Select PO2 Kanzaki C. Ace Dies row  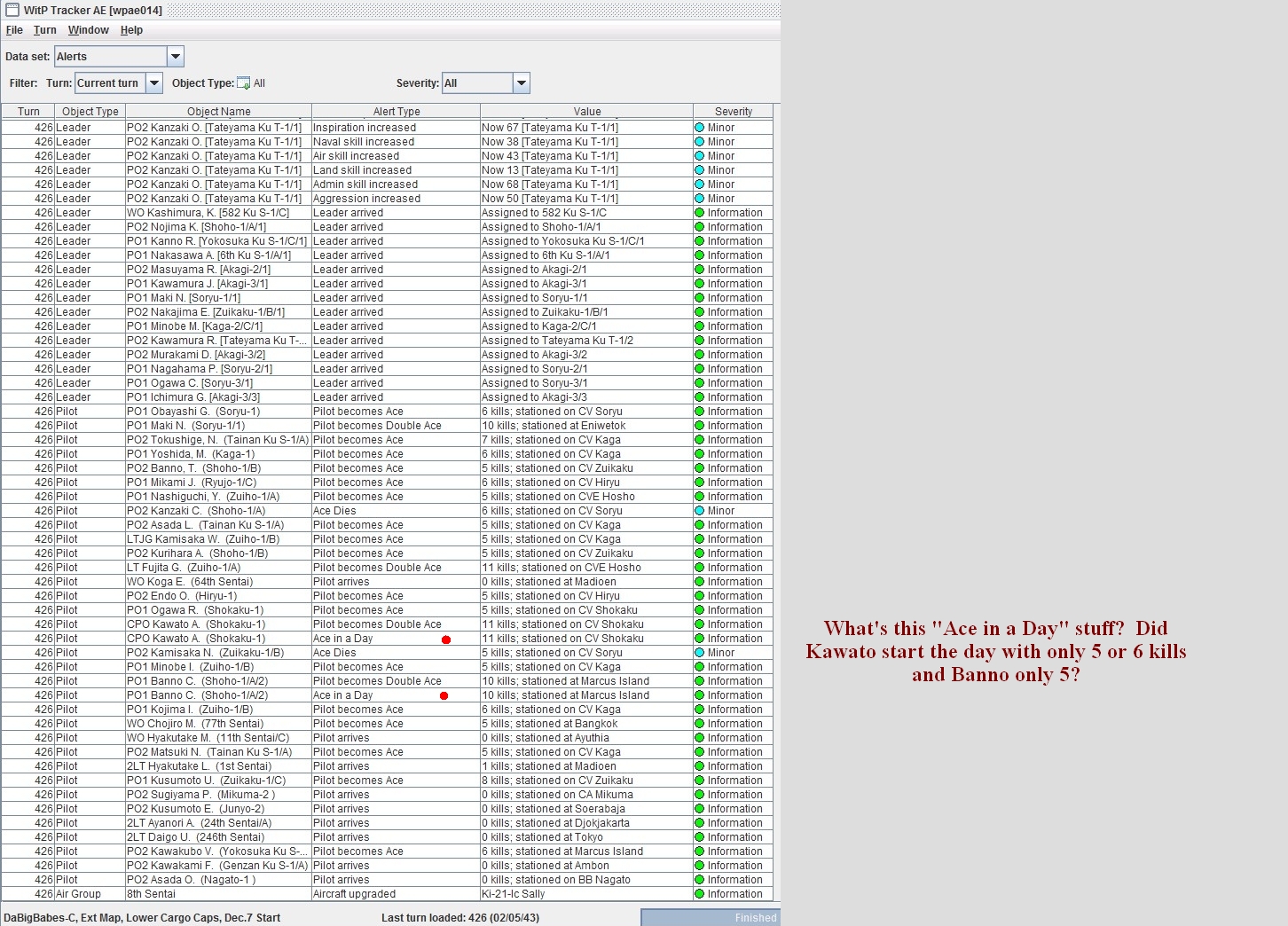click(387, 511)
